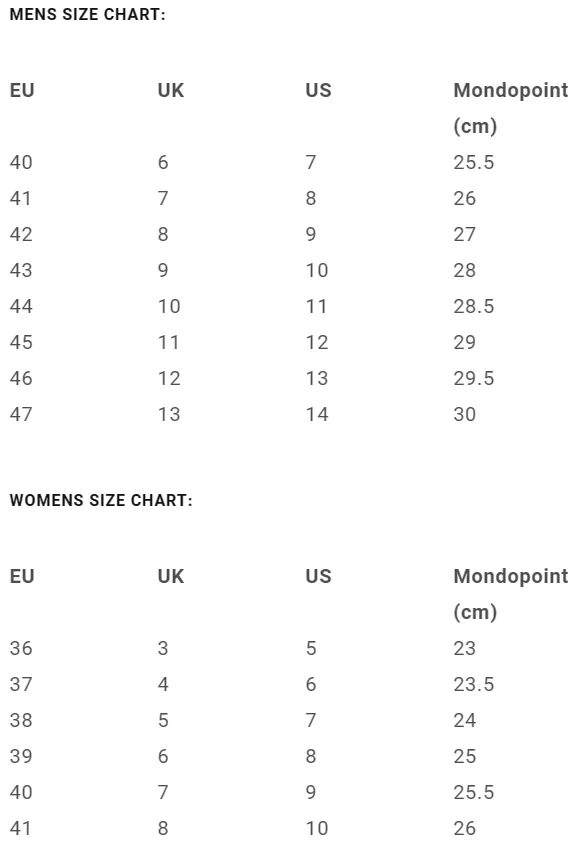Viewport: 578px width, 852px height.
Task: Click womens Mondopoint value 23.5
Action: coord(474,684)
